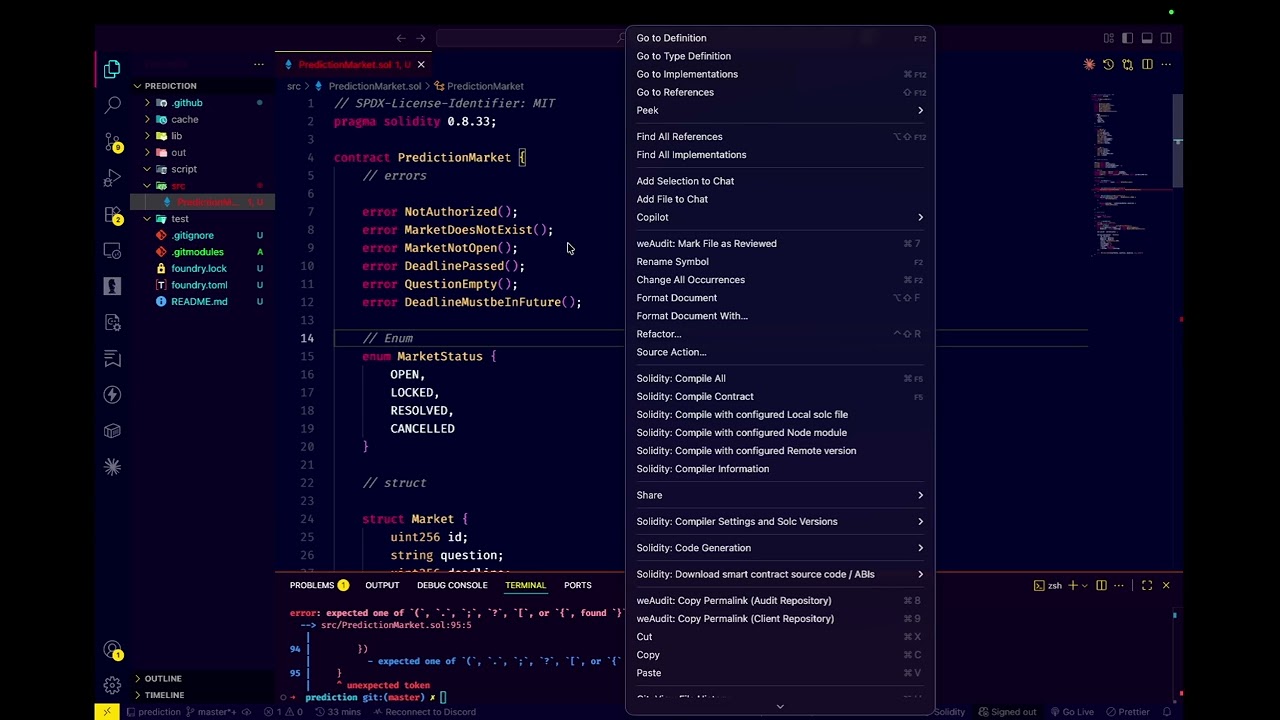Image resolution: width=1280 pixels, height=720 pixels.
Task: Open Explorer panel More Actions ellipsis
Action: coord(258,64)
